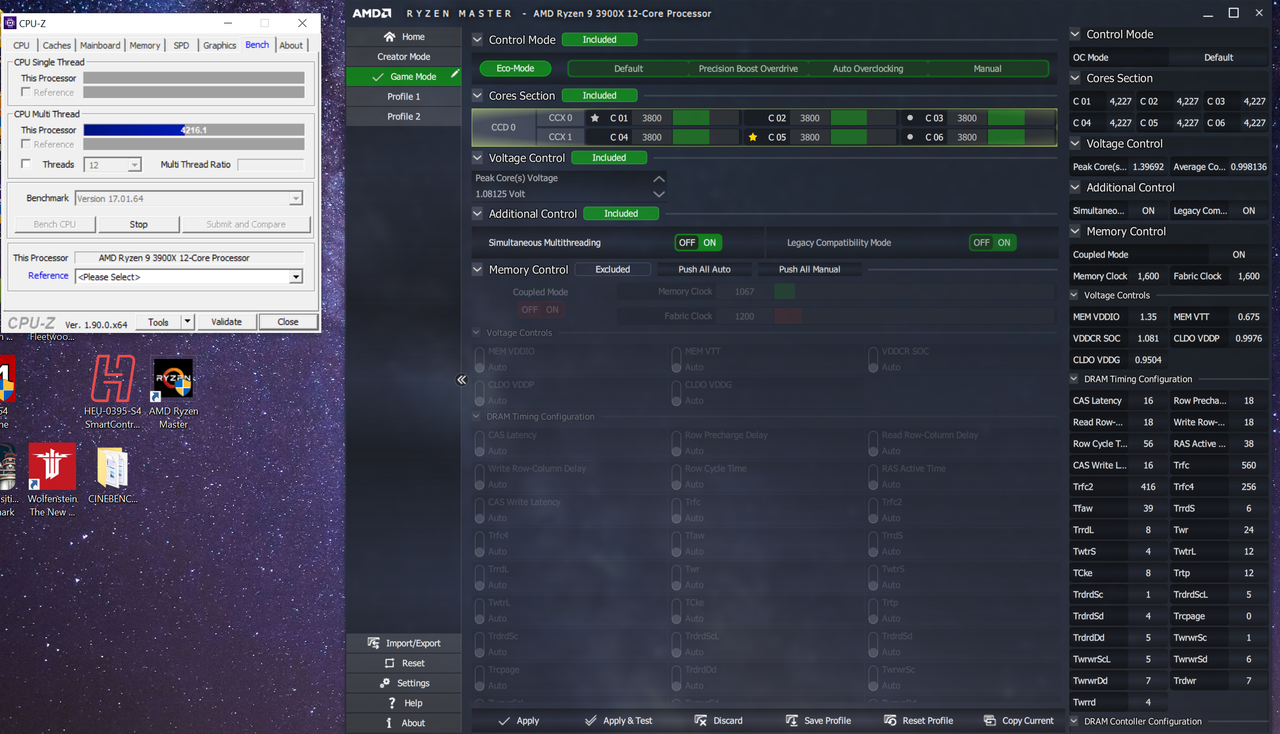Increase Peak Core(s) Voltage with up arrow

(658, 178)
